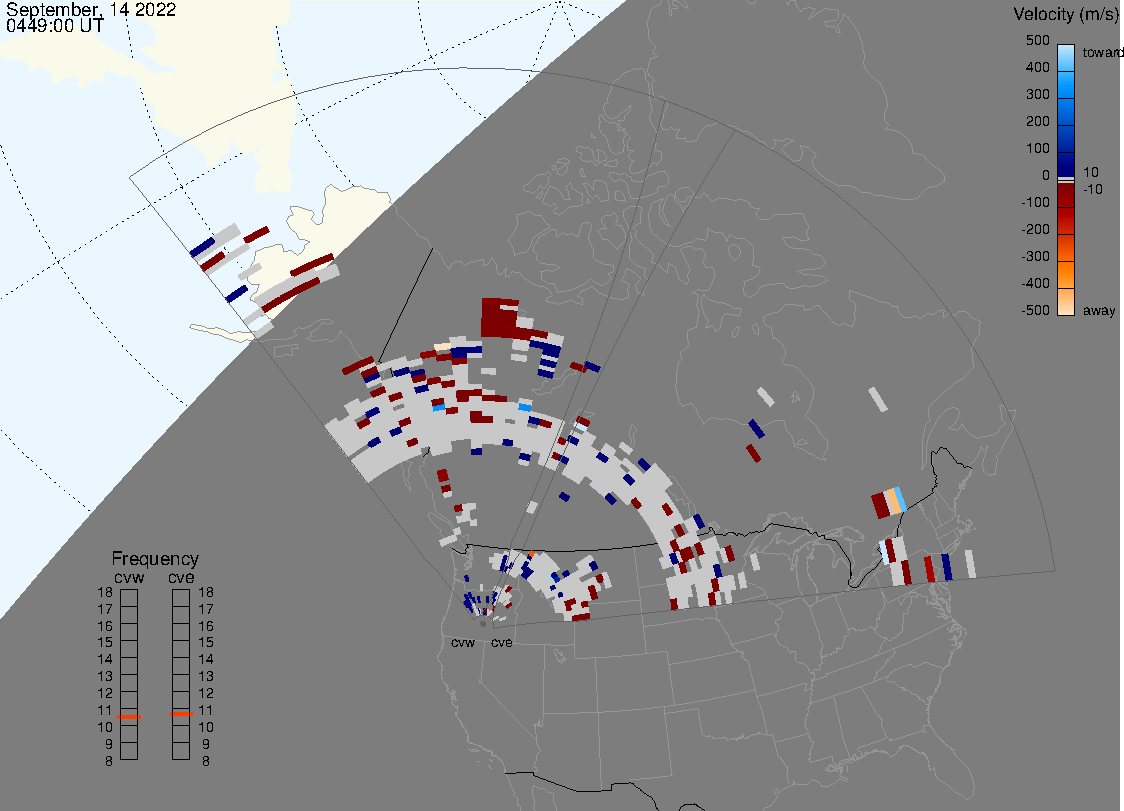The width and height of the screenshot is (1124, 811).
Task: Click the "away" label beside the color bar
Action: [x=1099, y=310]
